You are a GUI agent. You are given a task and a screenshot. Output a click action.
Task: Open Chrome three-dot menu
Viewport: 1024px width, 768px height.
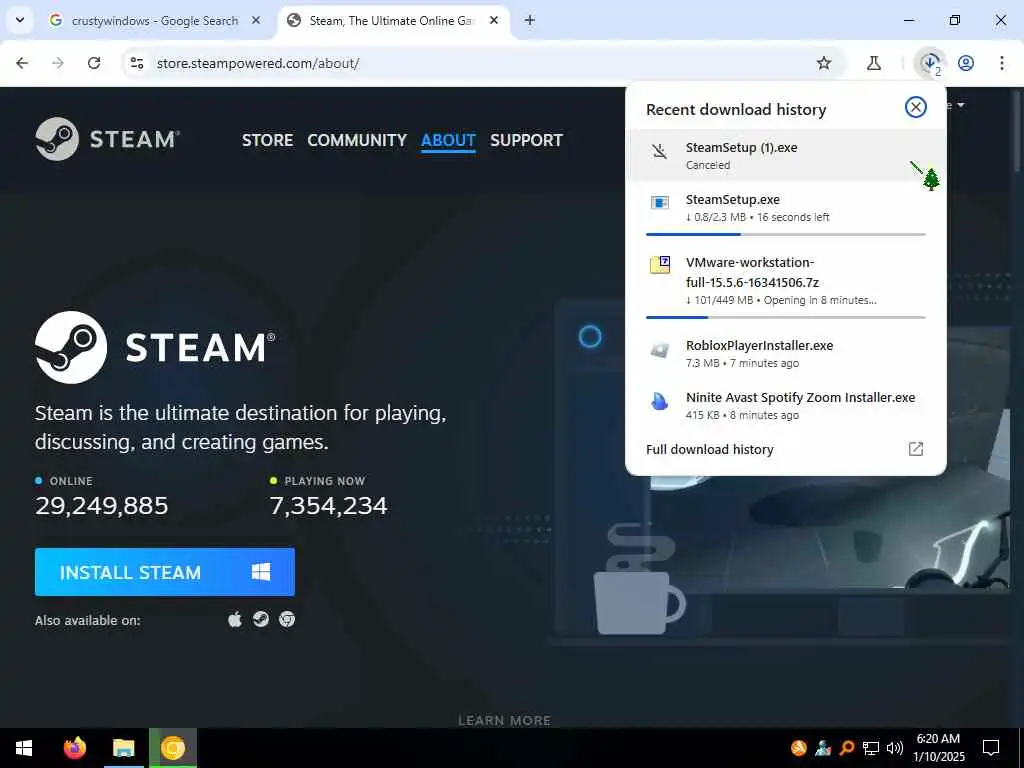[1002, 63]
